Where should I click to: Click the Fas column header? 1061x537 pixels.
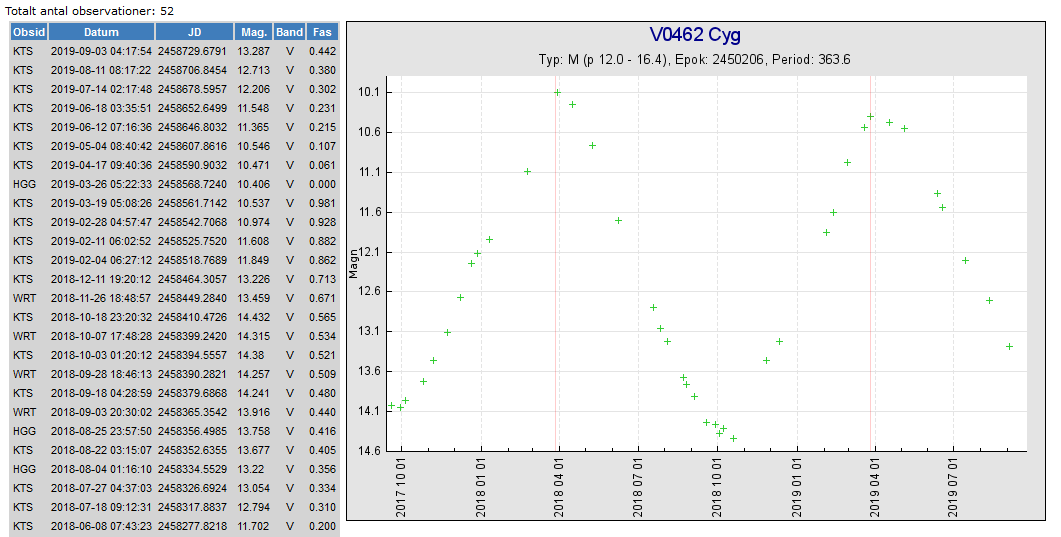tap(322, 32)
